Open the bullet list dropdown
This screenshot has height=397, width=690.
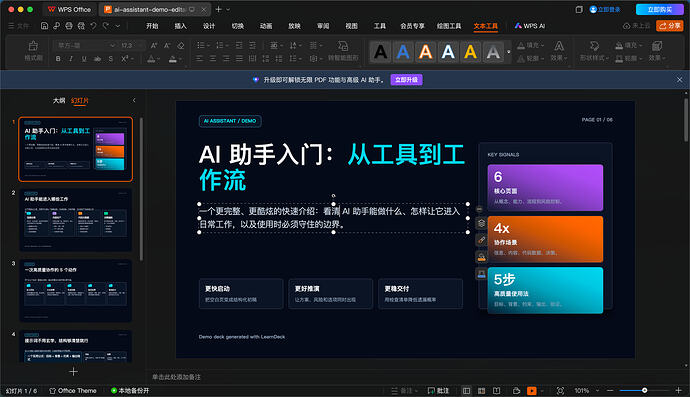pos(208,45)
